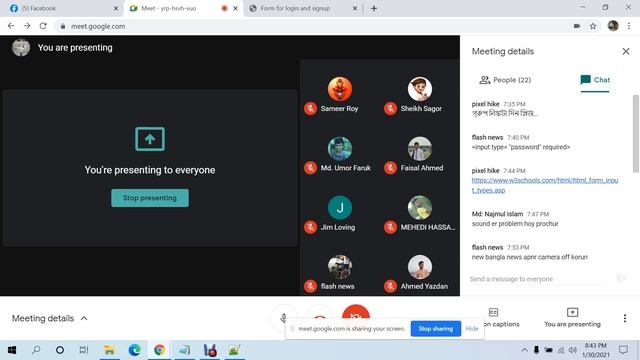
Task: Close the Meeting details side panel
Action: pyautogui.click(x=626, y=51)
